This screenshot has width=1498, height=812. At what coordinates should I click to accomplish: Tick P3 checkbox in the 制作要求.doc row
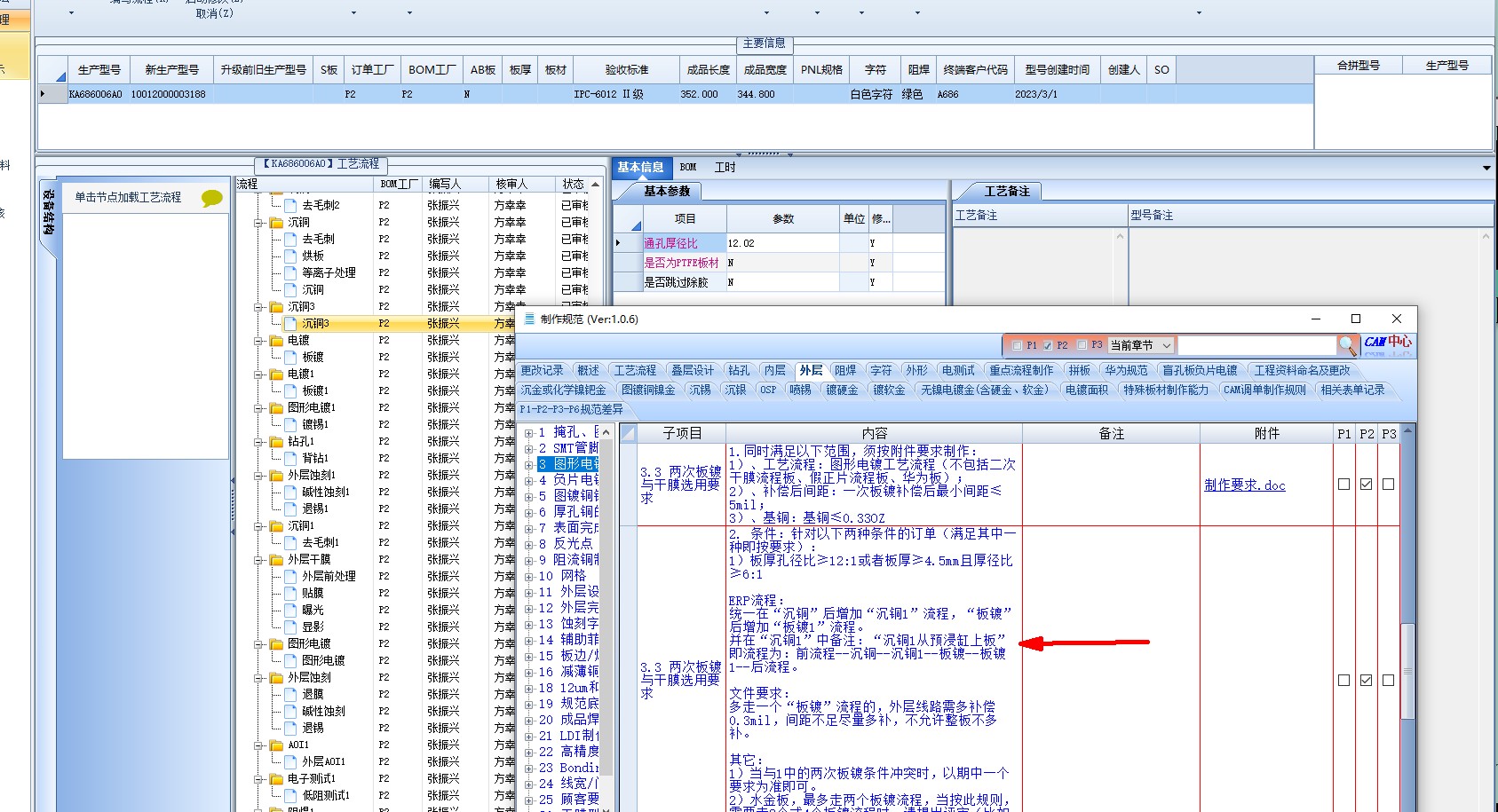pos(1388,485)
